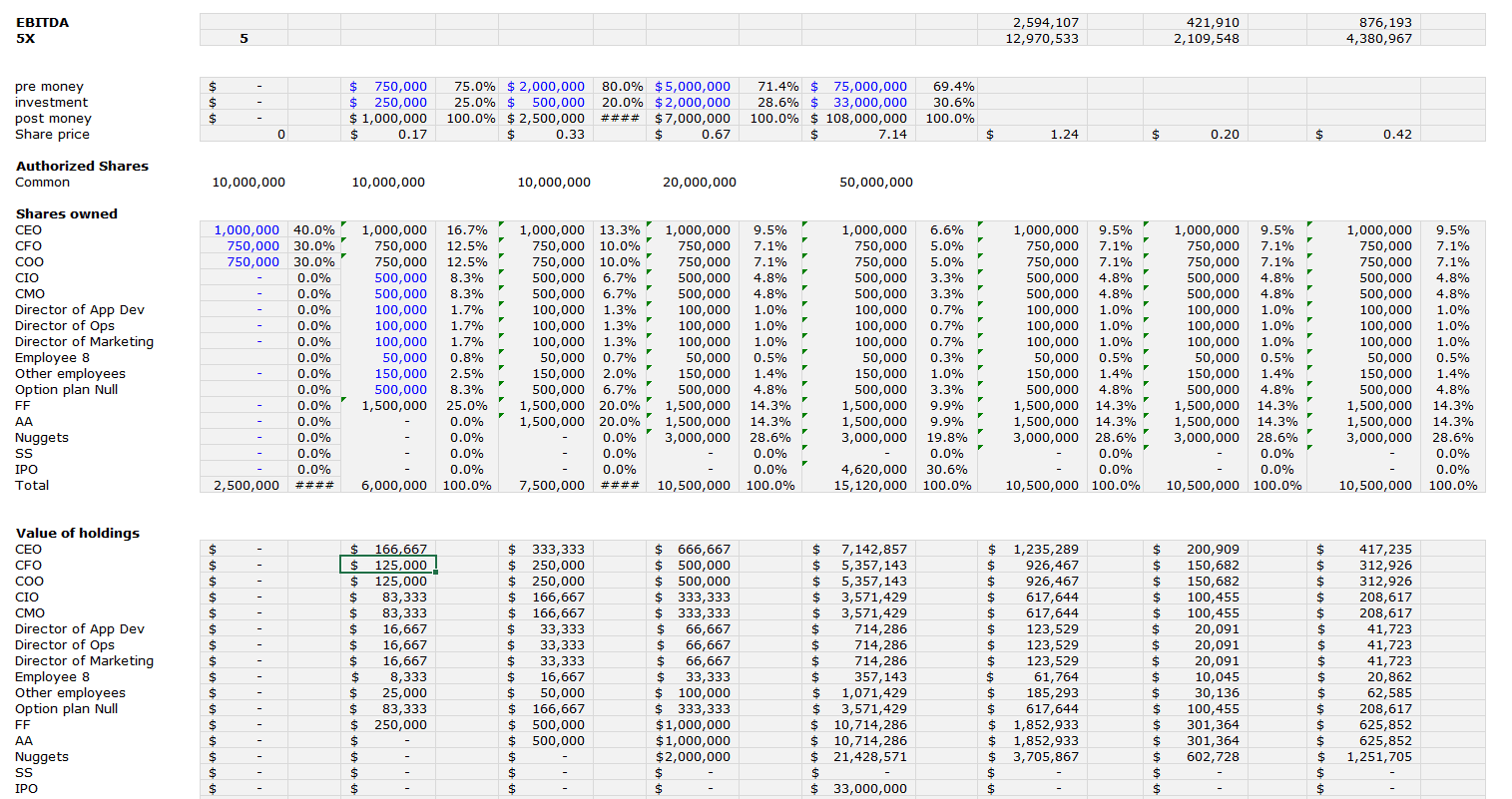
Task: Click Other employees holdings value $185,293
Action: click(x=1032, y=693)
